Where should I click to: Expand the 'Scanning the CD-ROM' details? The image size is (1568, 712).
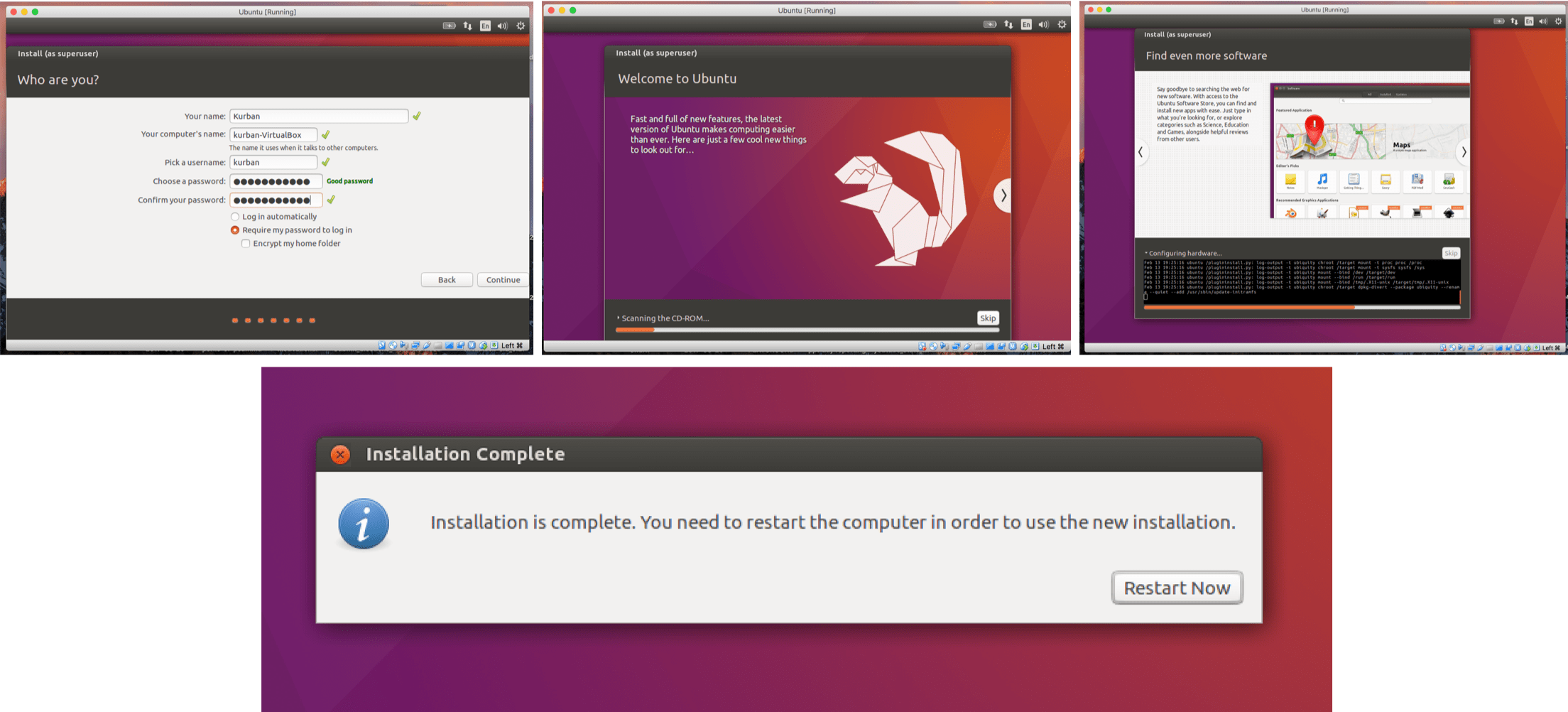(619, 318)
